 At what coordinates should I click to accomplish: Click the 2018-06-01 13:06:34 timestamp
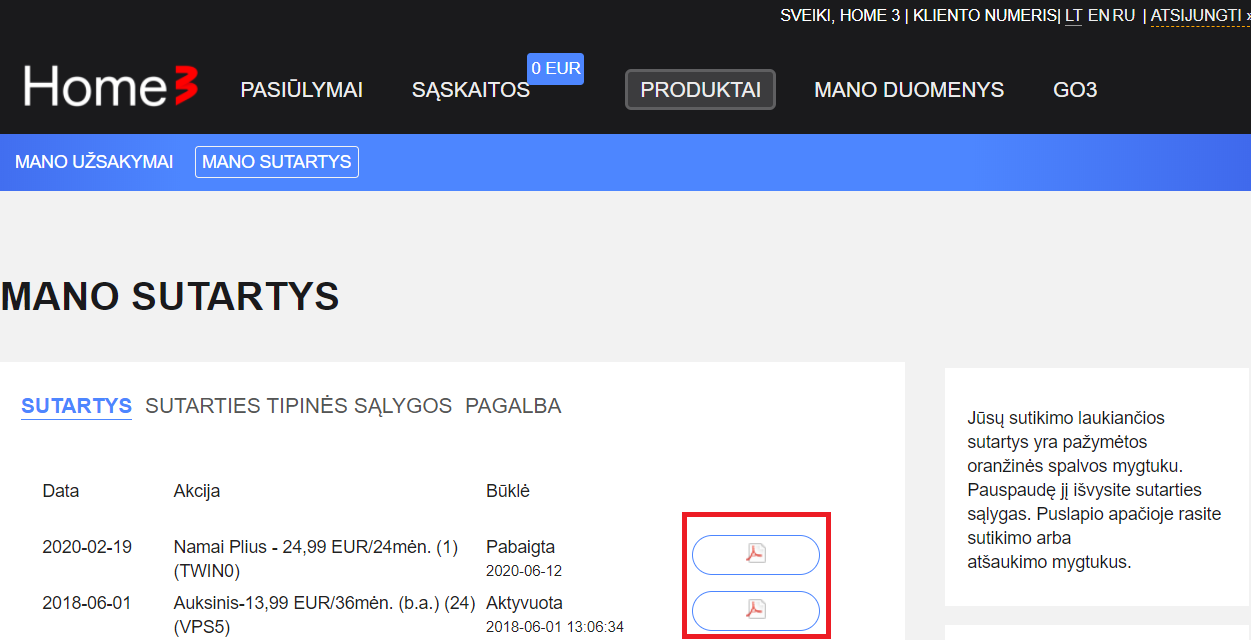point(555,626)
